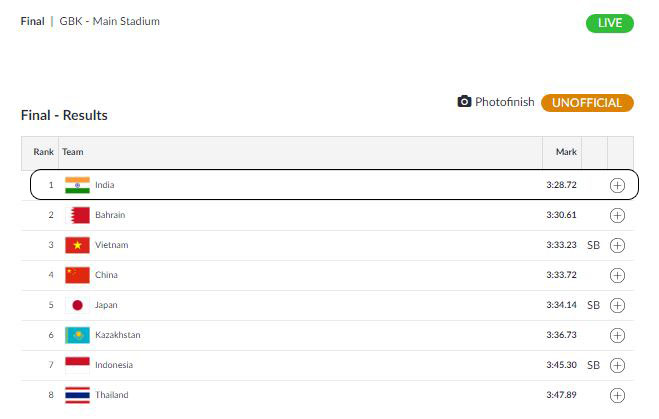The height and width of the screenshot is (419, 659).
Task: Click Kazakhstan's flag icon
Action: (x=77, y=335)
